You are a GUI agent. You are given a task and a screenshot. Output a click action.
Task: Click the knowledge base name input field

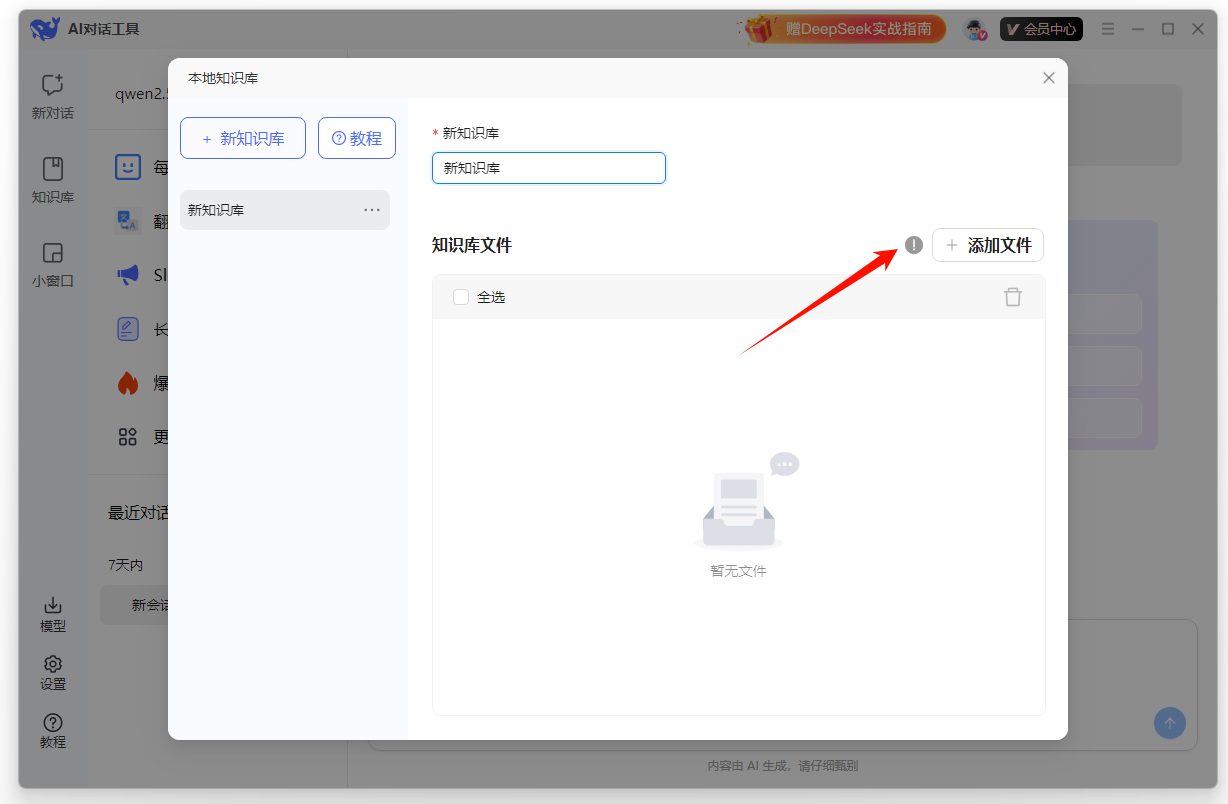pos(548,168)
